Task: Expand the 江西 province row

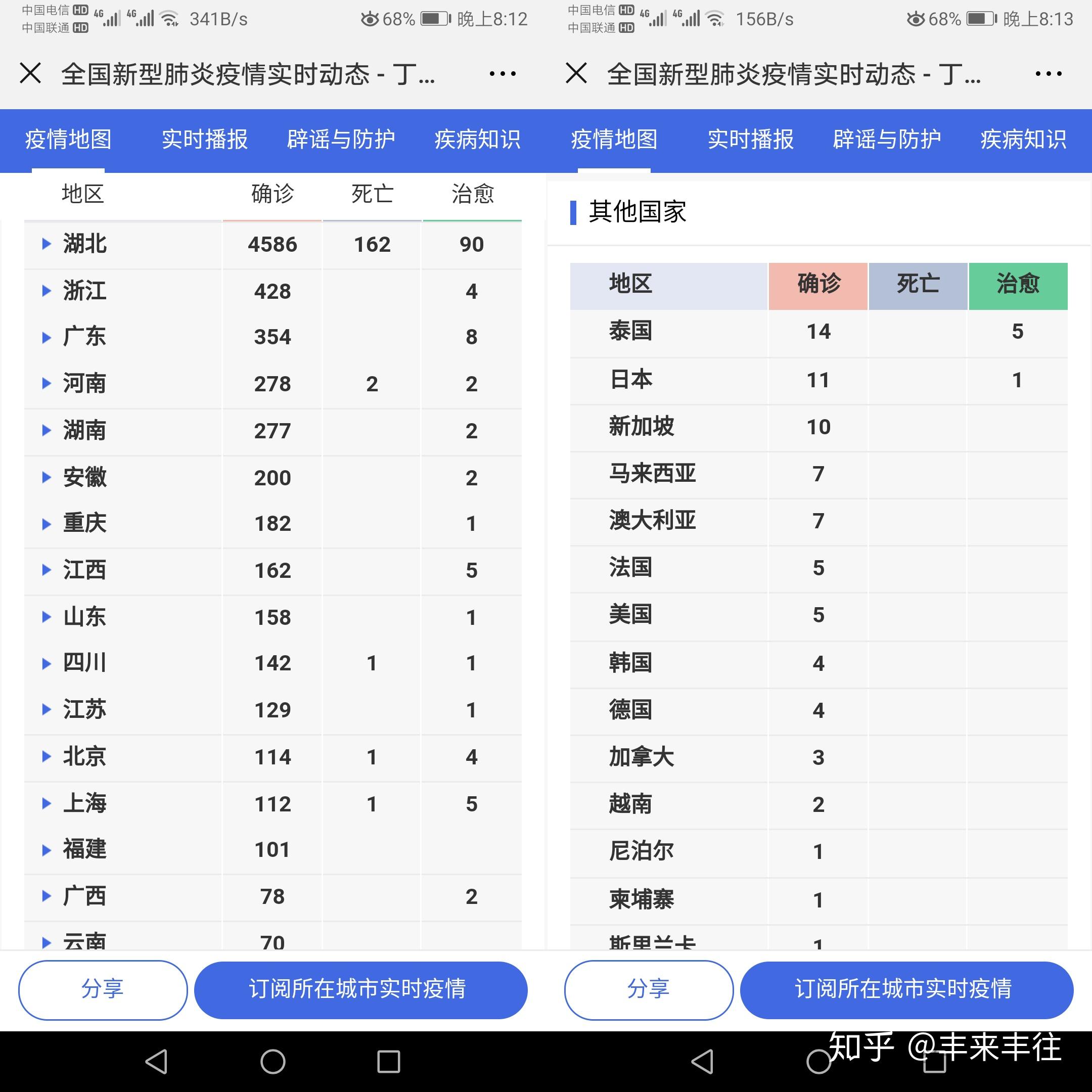Action: click(47, 570)
